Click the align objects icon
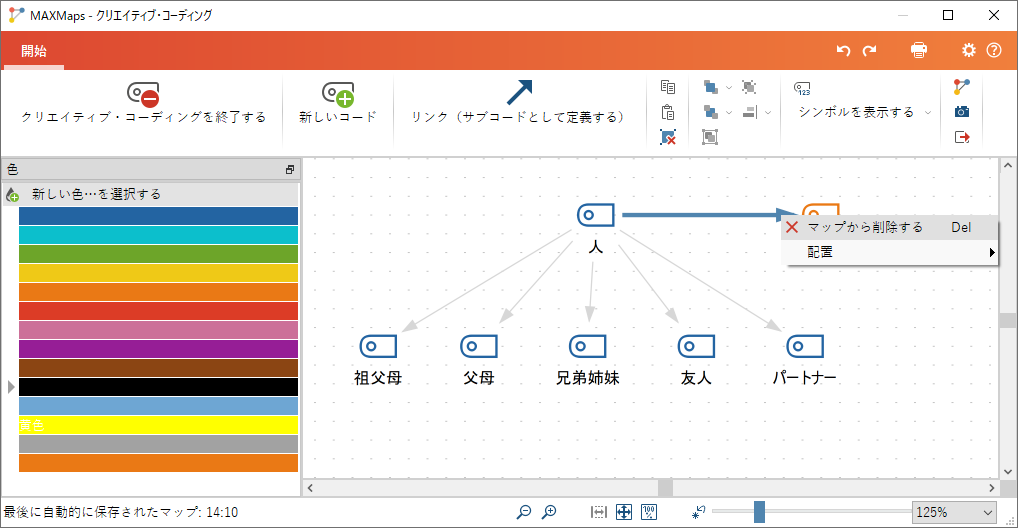Viewport: 1018px width, 528px height. (750, 112)
